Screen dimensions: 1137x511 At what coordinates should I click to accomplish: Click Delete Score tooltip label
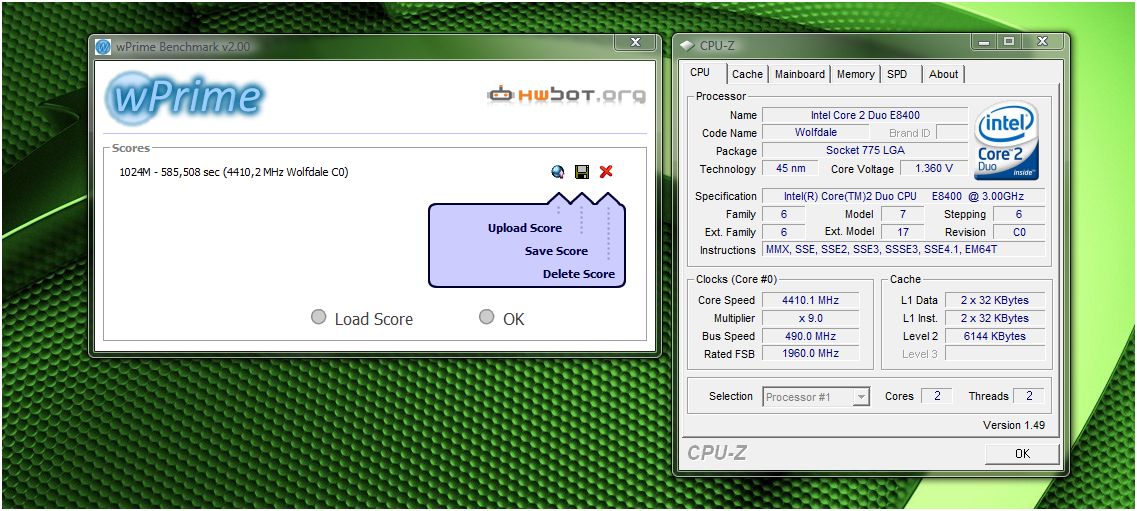tap(579, 274)
